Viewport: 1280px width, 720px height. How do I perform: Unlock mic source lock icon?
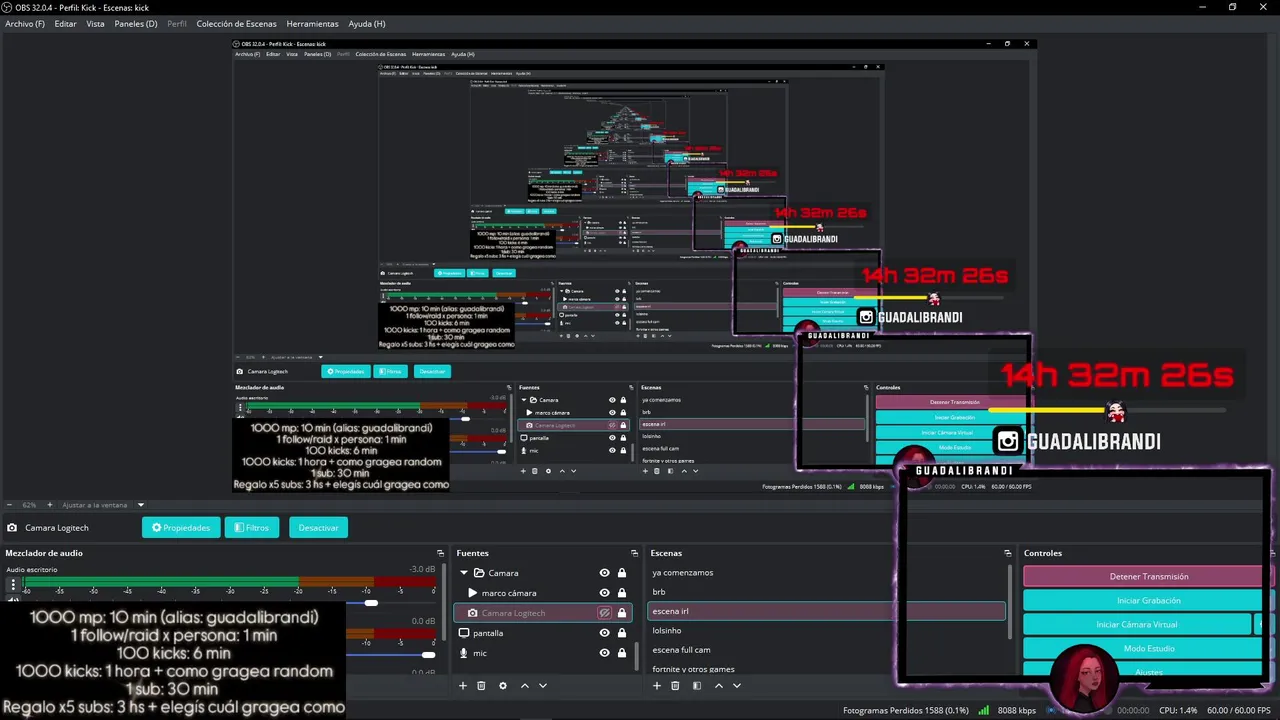tap(622, 653)
